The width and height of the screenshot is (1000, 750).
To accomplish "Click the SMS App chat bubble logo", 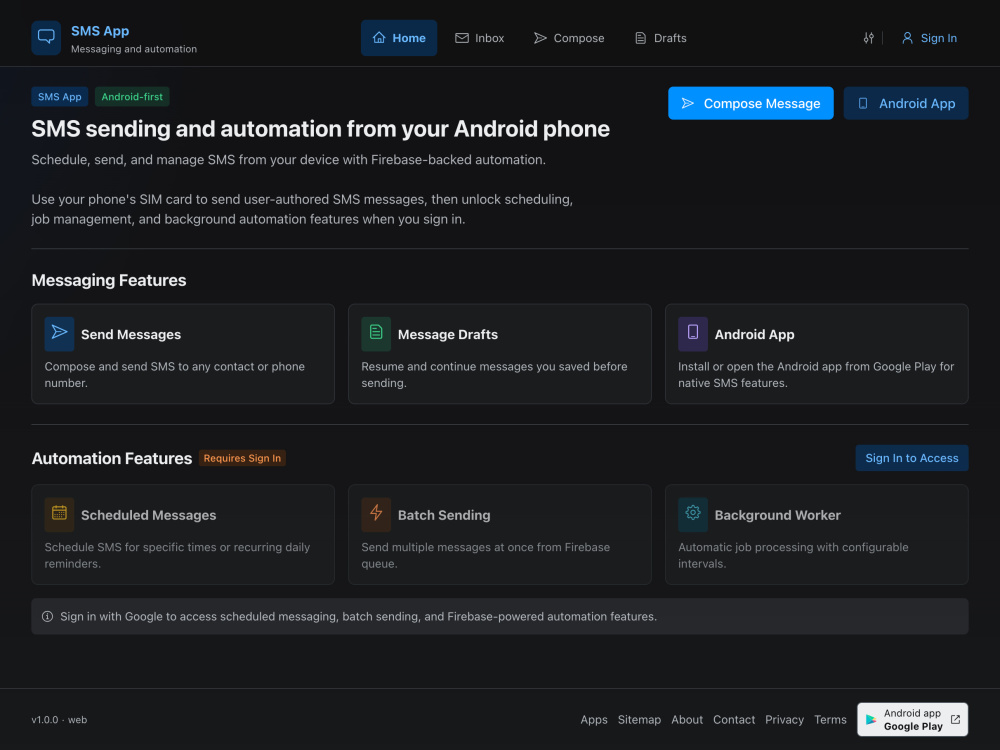I will 46,38.
